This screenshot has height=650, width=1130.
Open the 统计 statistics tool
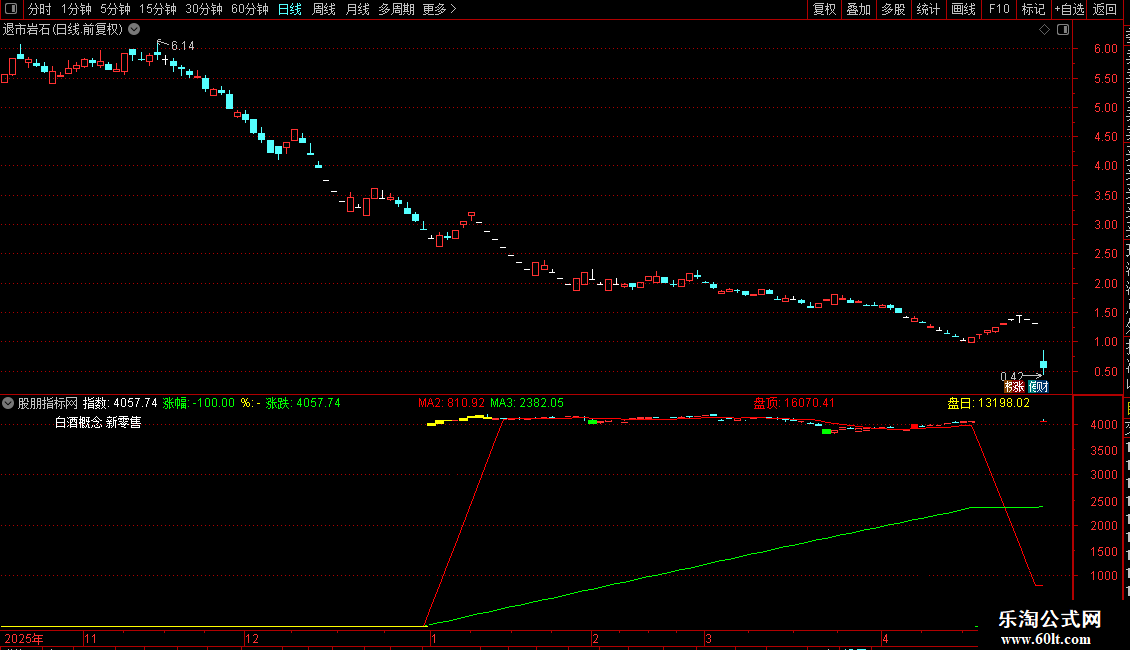928,9
